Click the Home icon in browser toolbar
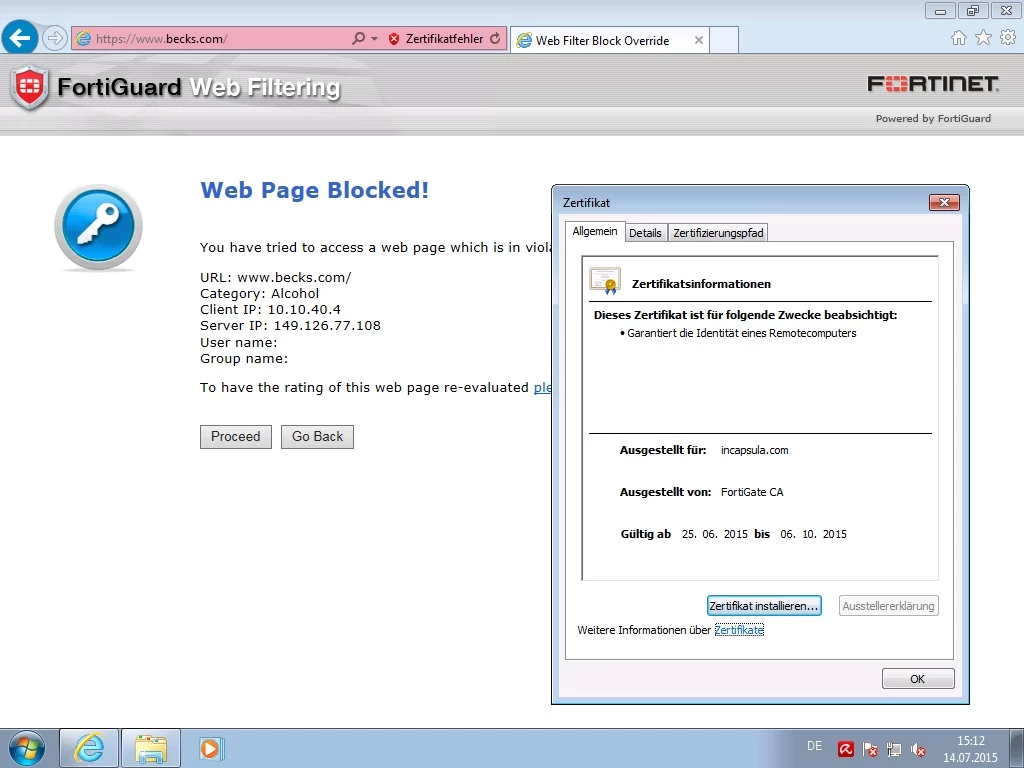The width and height of the screenshot is (1024, 768). [959, 38]
